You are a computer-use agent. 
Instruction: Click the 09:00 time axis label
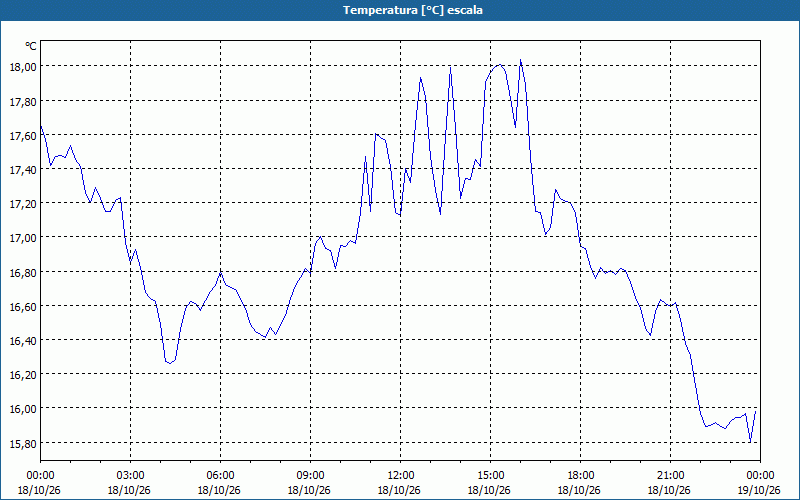311,476
